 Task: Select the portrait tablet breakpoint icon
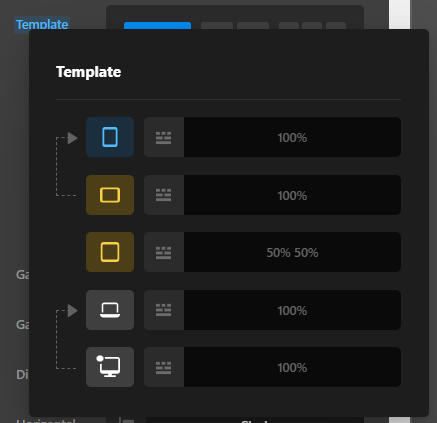[x=110, y=137]
